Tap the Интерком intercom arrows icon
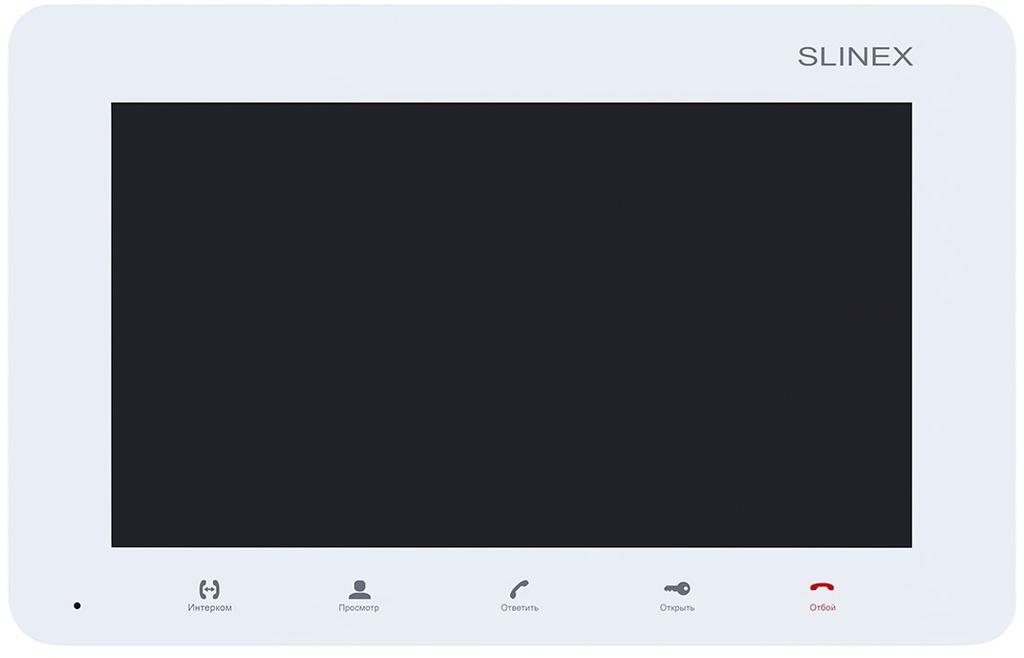The height and width of the screenshot is (658, 1024). click(209, 589)
